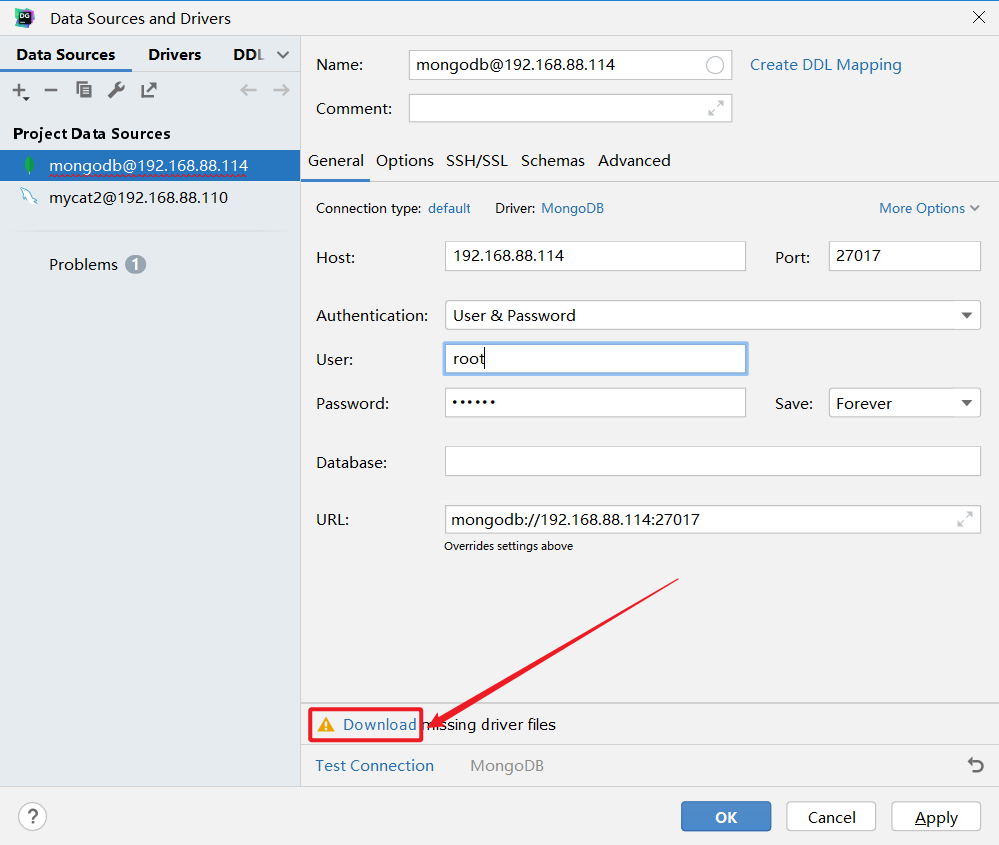The width and height of the screenshot is (999, 845).
Task: Focus the Comment input field
Action: click(570, 108)
